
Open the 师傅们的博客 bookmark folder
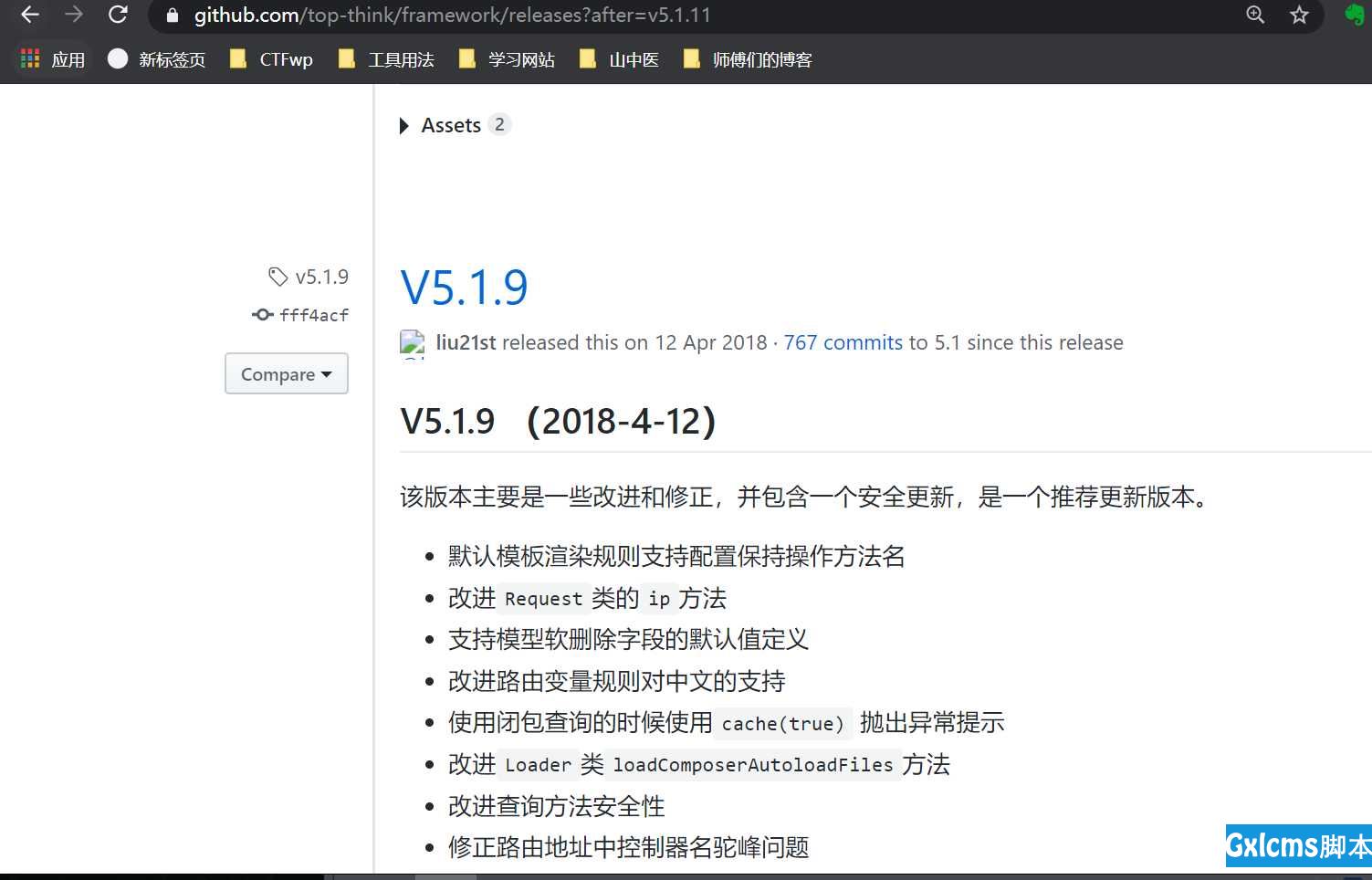coord(748,59)
